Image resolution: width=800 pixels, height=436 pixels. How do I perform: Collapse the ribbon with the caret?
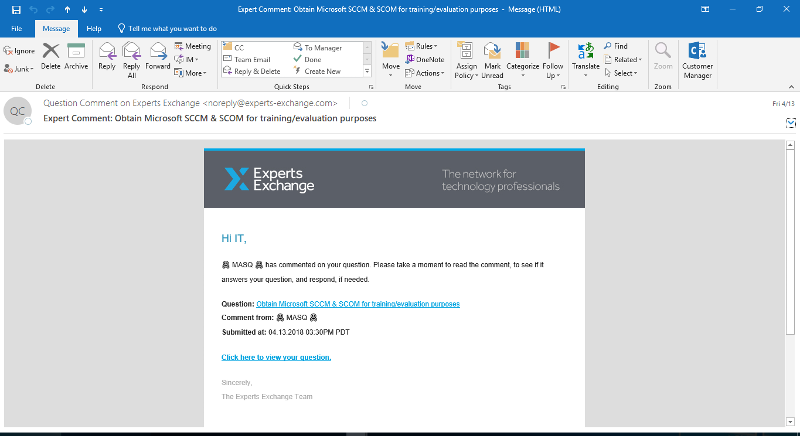click(x=791, y=87)
